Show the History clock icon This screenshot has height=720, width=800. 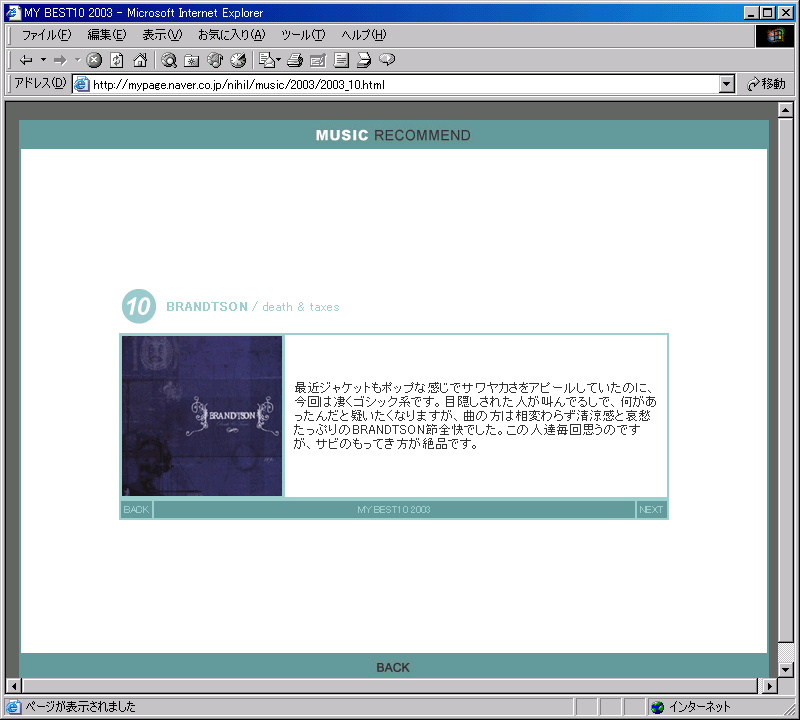tap(238, 60)
